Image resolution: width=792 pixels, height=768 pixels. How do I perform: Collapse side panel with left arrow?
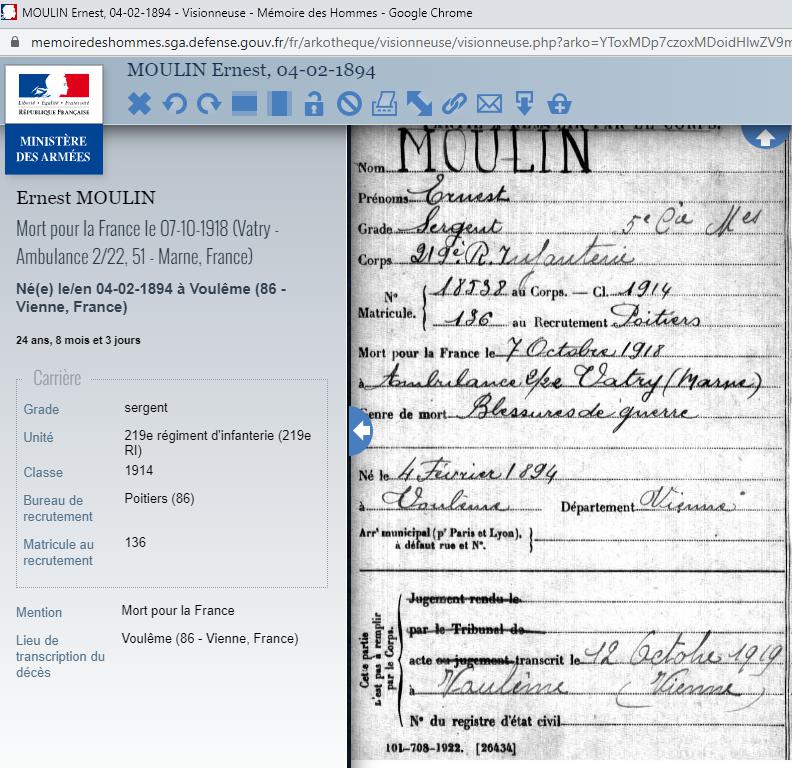[361, 431]
